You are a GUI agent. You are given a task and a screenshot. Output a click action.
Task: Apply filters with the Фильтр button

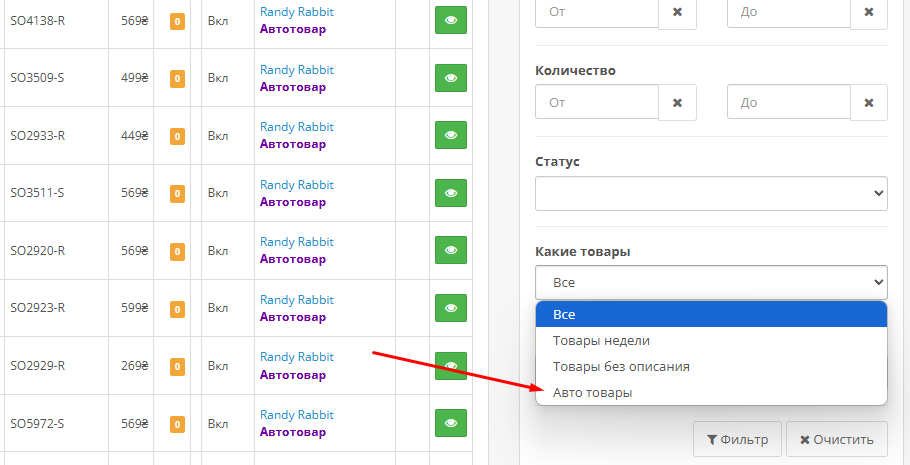tap(737, 439)
